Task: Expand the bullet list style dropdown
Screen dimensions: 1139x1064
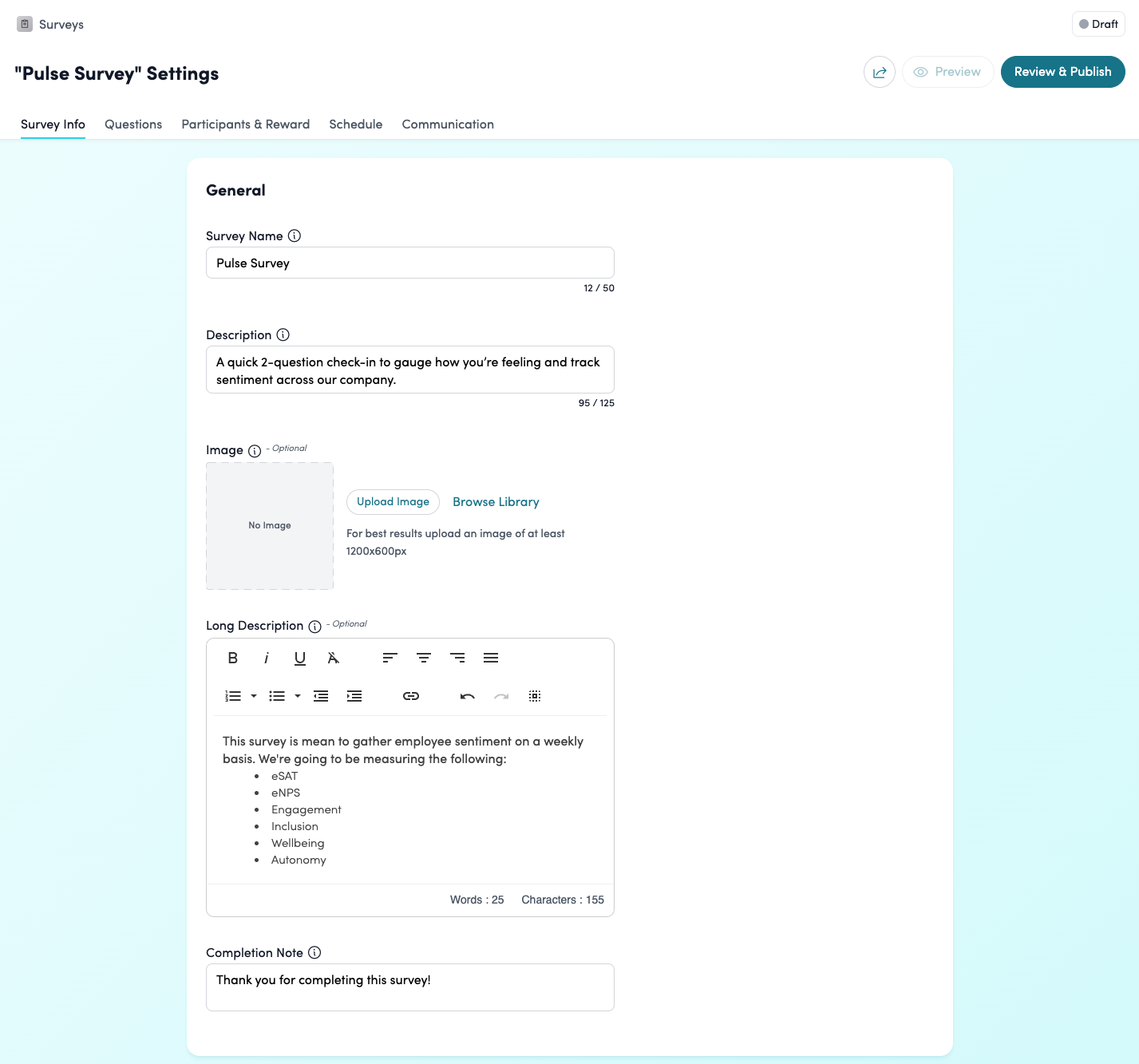Action: tap(298, 696)
